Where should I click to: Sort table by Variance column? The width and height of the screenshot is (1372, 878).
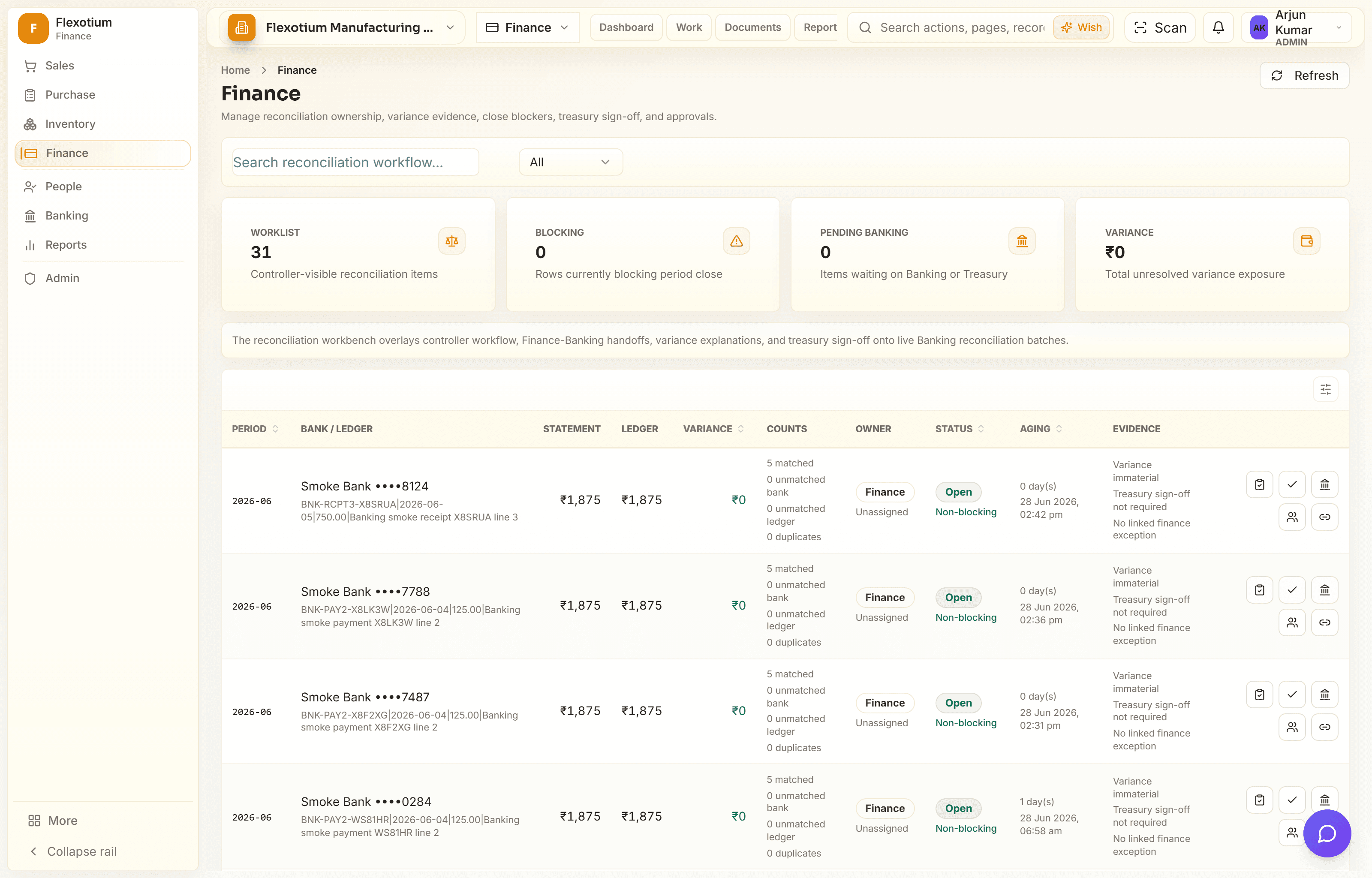[713, 429]
